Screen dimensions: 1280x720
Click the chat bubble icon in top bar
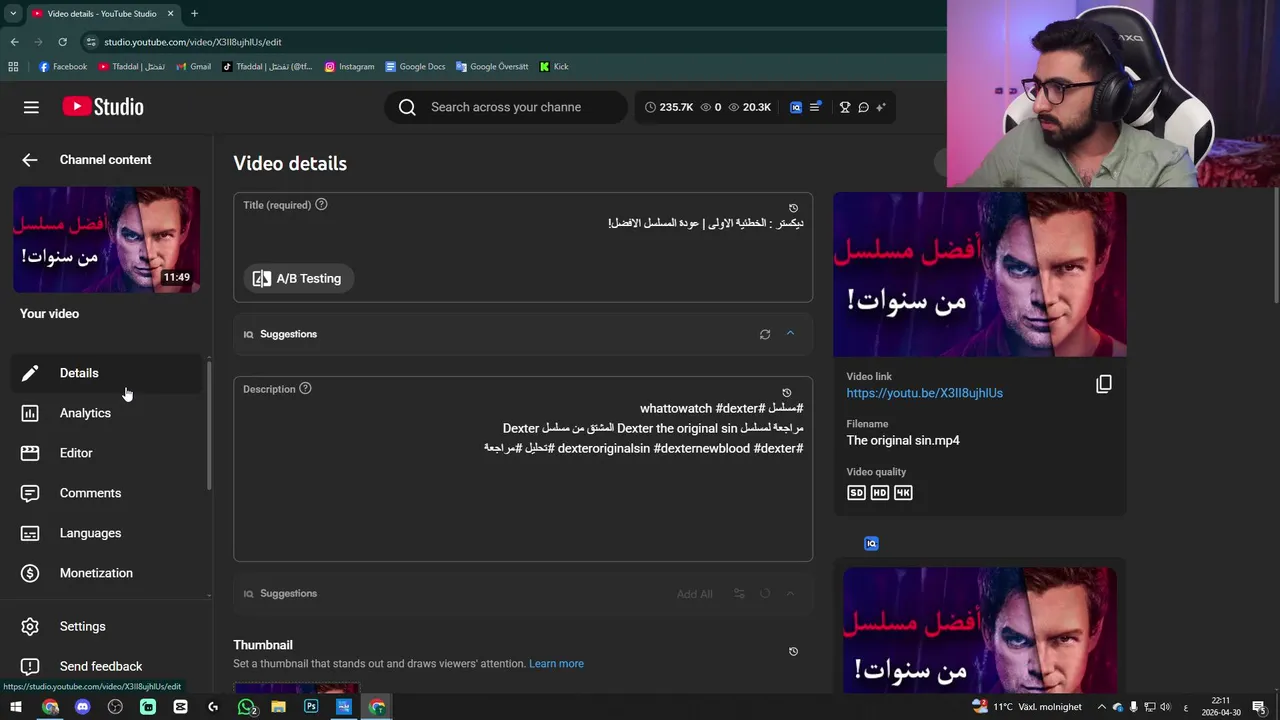[x=863, y=107]
